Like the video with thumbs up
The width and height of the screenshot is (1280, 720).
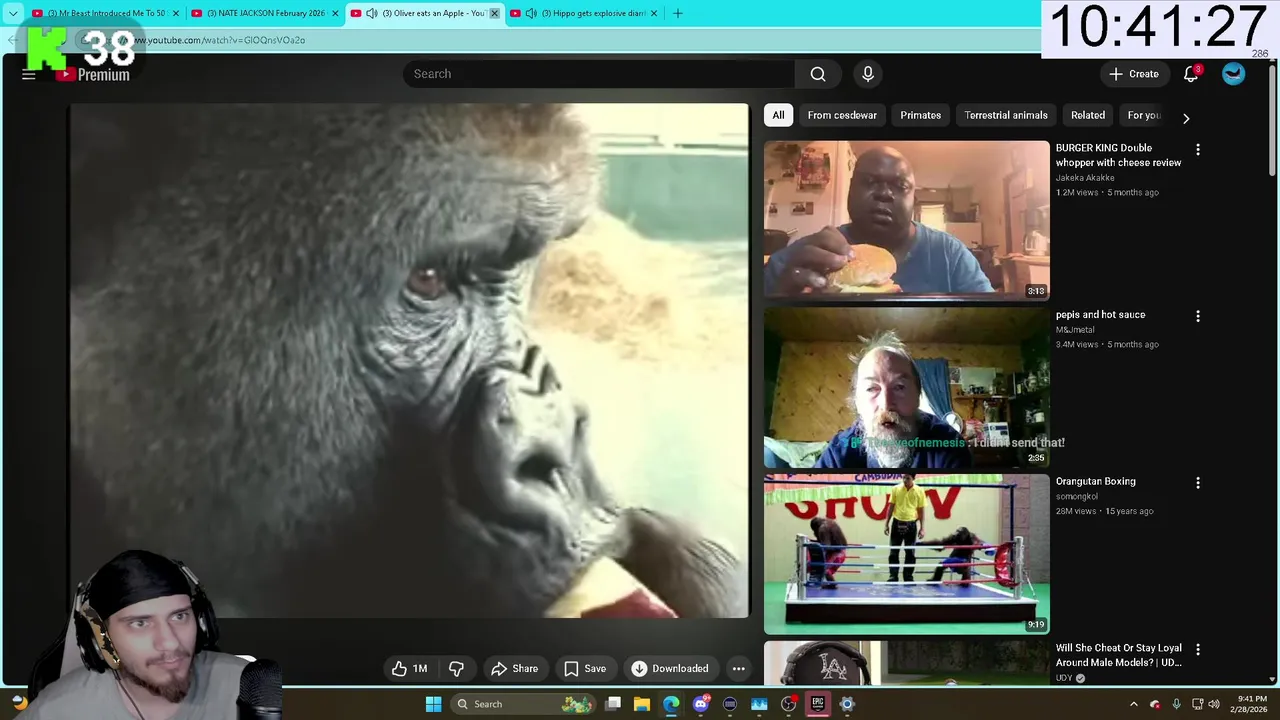(410, 669)
